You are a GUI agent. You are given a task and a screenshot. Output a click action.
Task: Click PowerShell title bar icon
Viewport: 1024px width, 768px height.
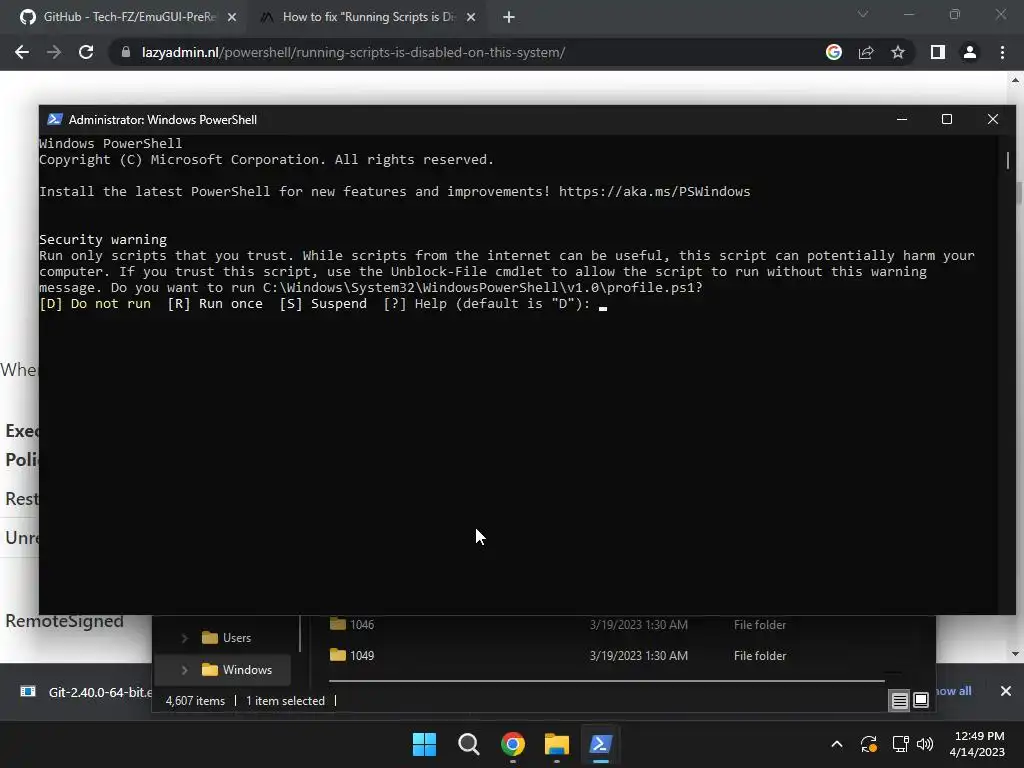pyautogui.click(x=55, y=120)
